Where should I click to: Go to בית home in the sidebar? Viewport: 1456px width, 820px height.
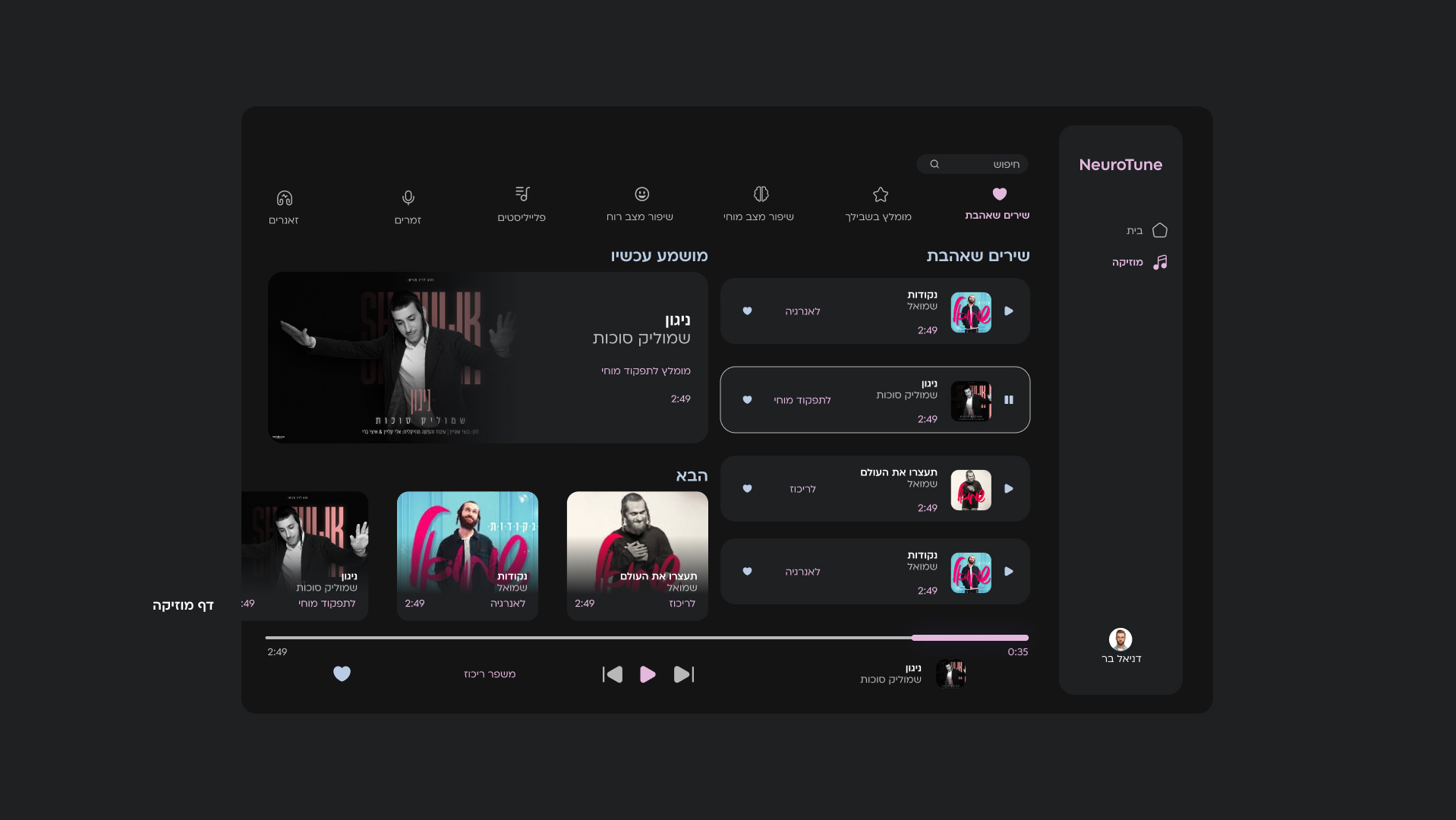tap(1146, 230)
